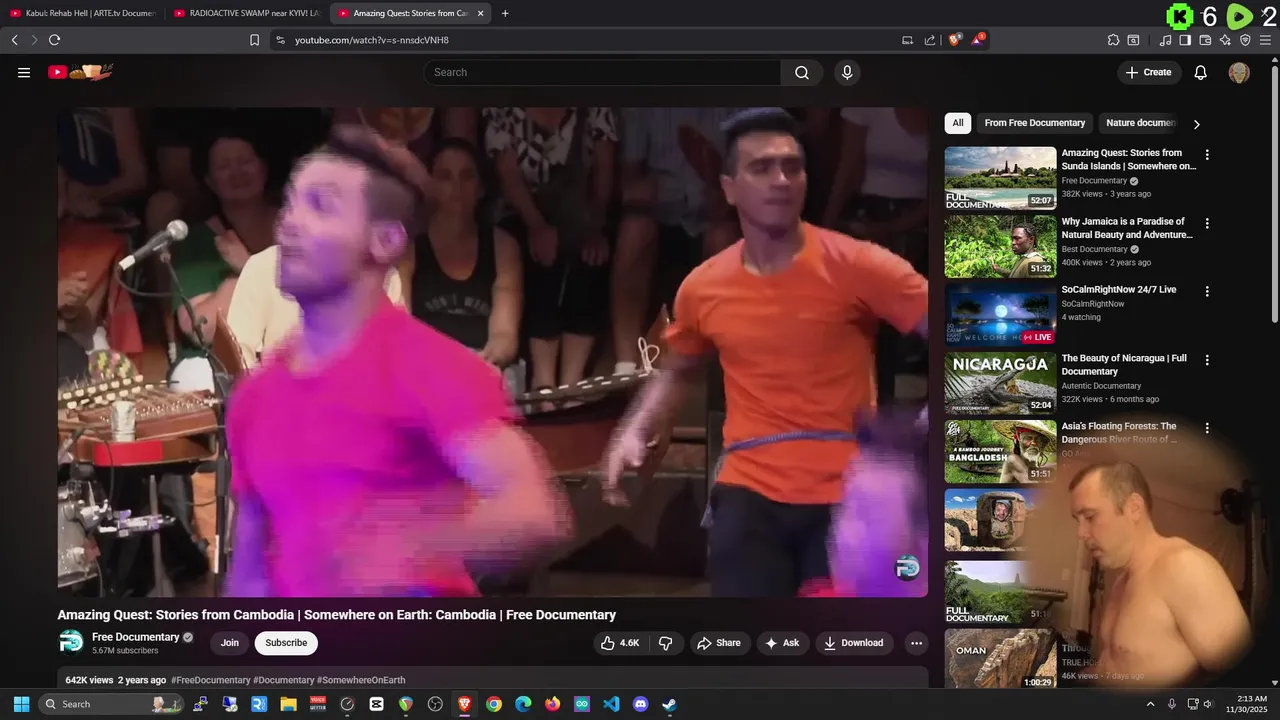This screenshot has width=1280, height=720.
Task: Go to the YouTube home logo
Action: (x=80, y=72)
